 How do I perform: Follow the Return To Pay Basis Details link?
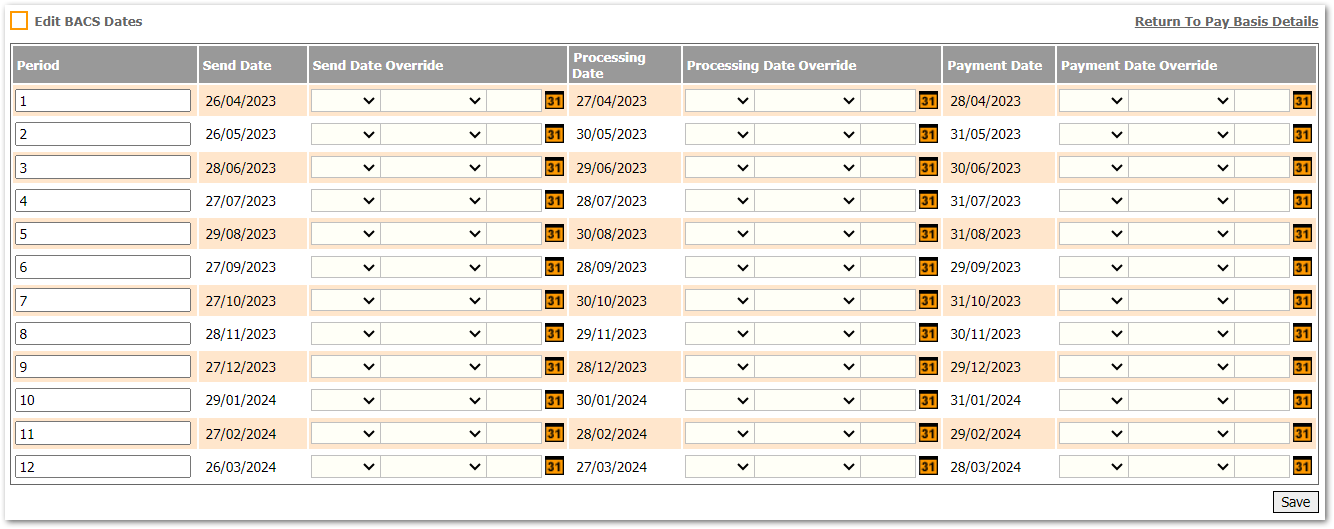(x=1226, y=21)
